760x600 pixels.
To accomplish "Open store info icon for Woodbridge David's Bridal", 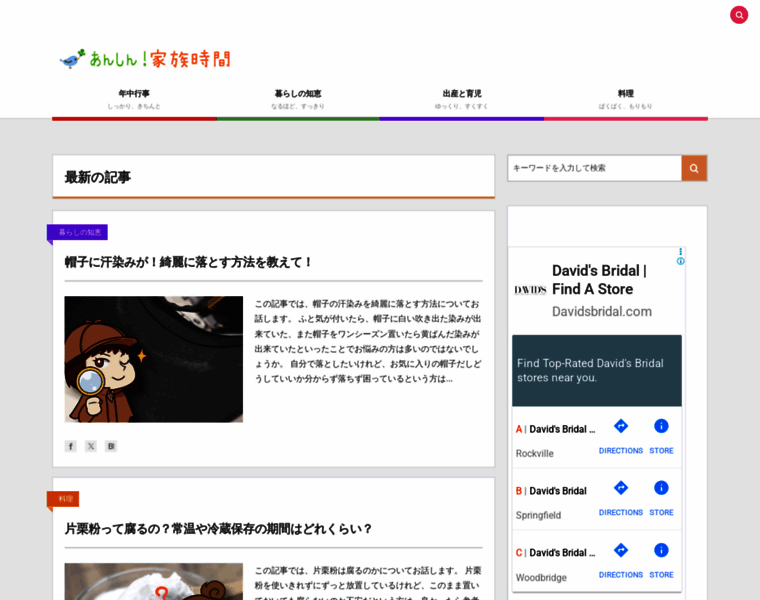I will [x=661, y=550].
